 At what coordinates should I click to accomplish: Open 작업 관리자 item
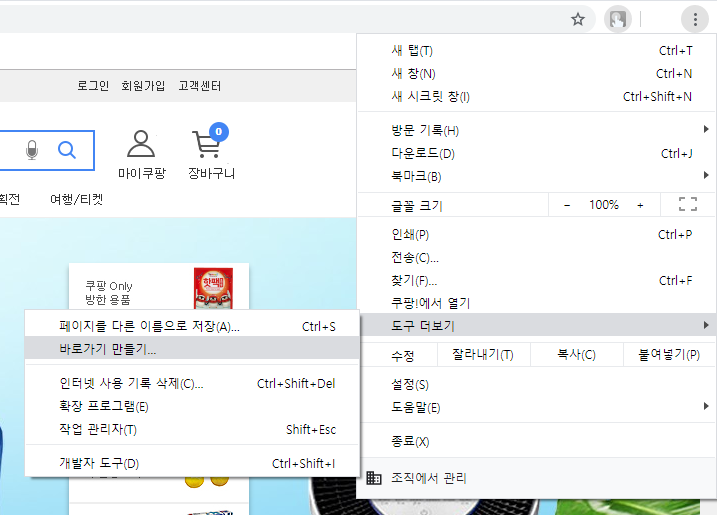click(x=192, y=429)
